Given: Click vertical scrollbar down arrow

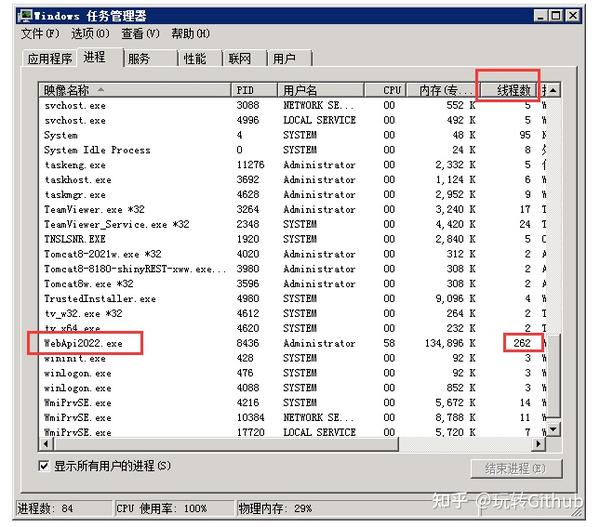Looking at the screenshot, I should tap(553, 429).
